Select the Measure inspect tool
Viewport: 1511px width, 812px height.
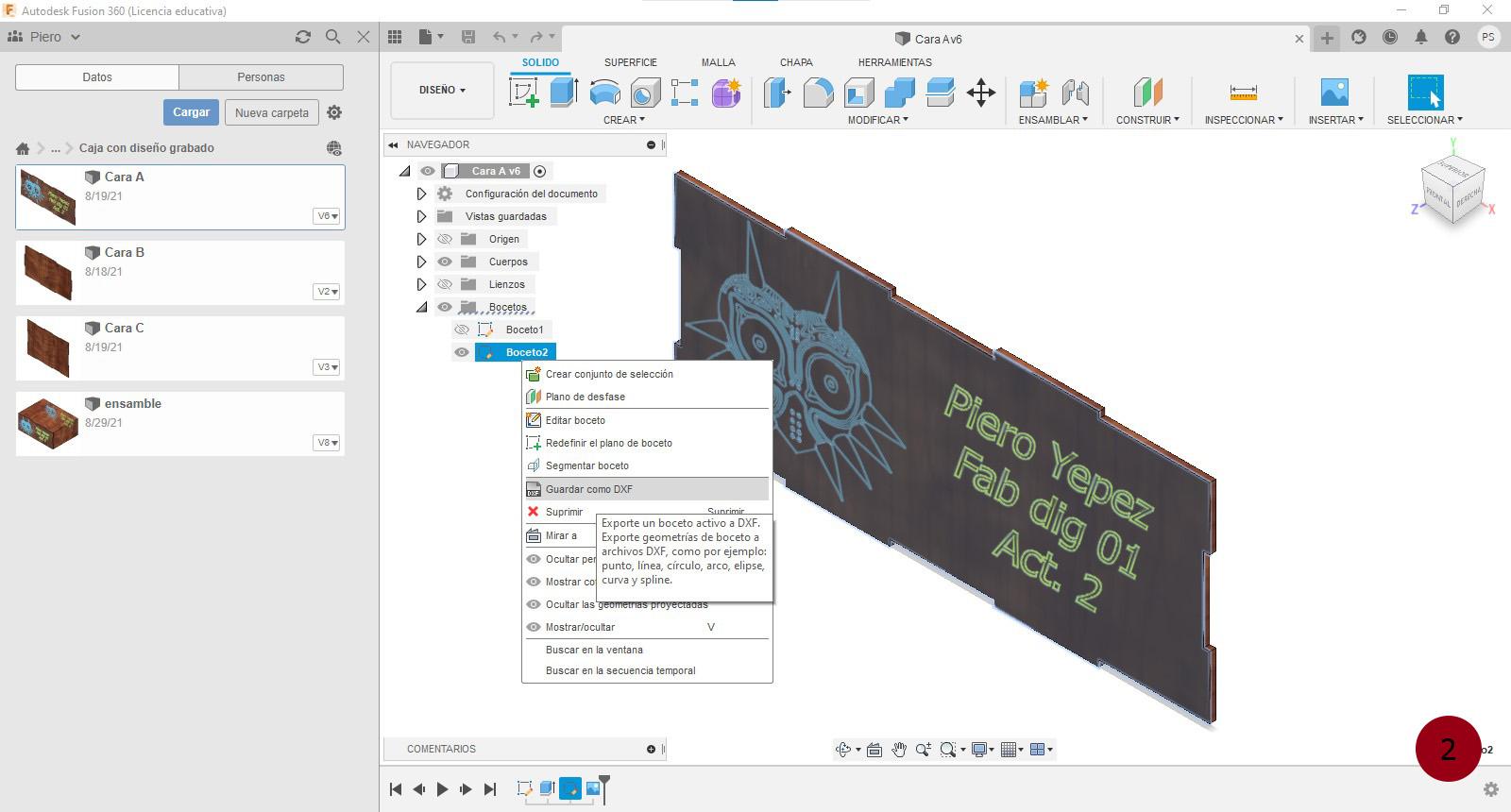pos(1244,93)
